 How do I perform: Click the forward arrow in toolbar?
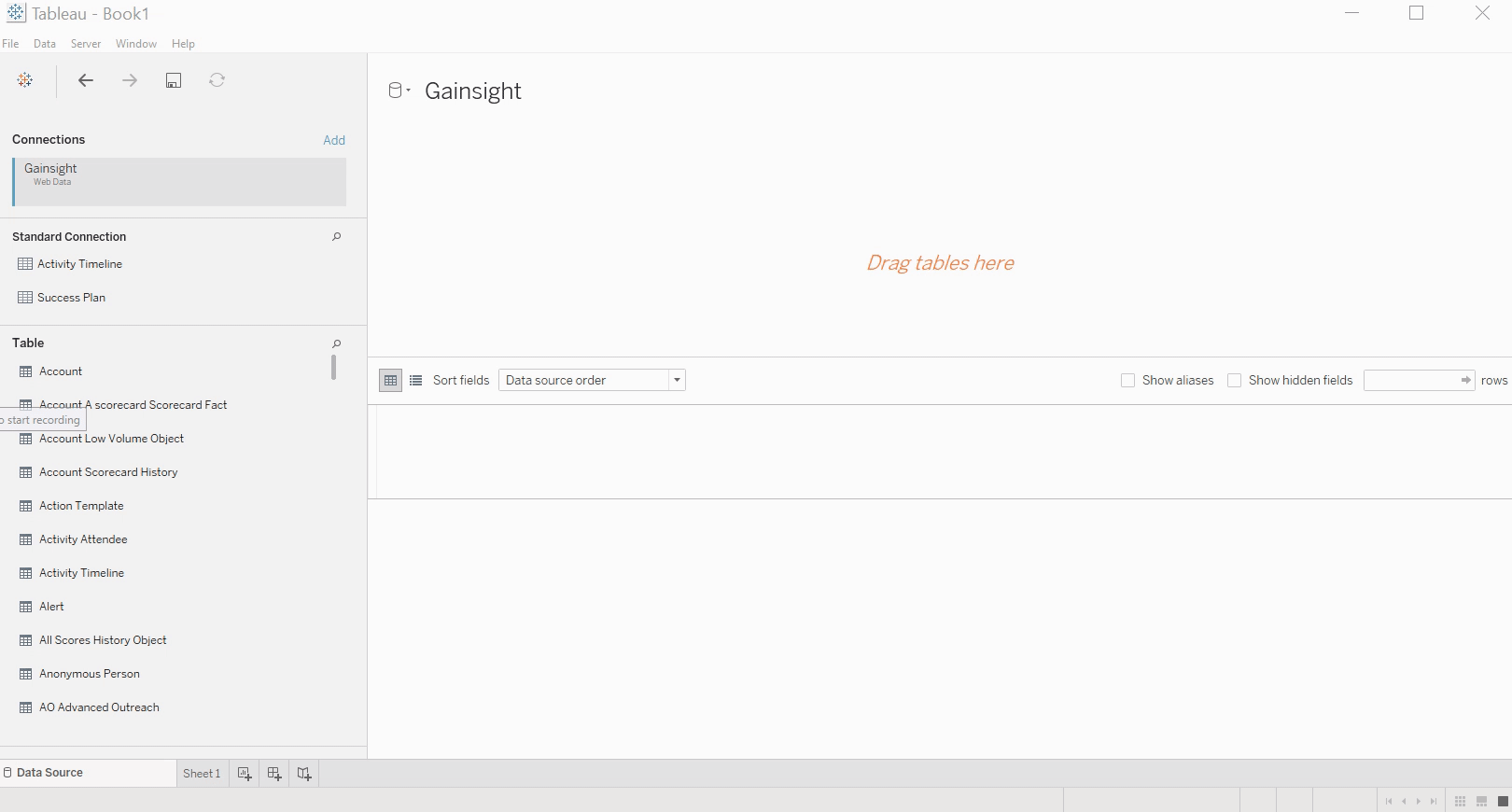tap(130, 80)
